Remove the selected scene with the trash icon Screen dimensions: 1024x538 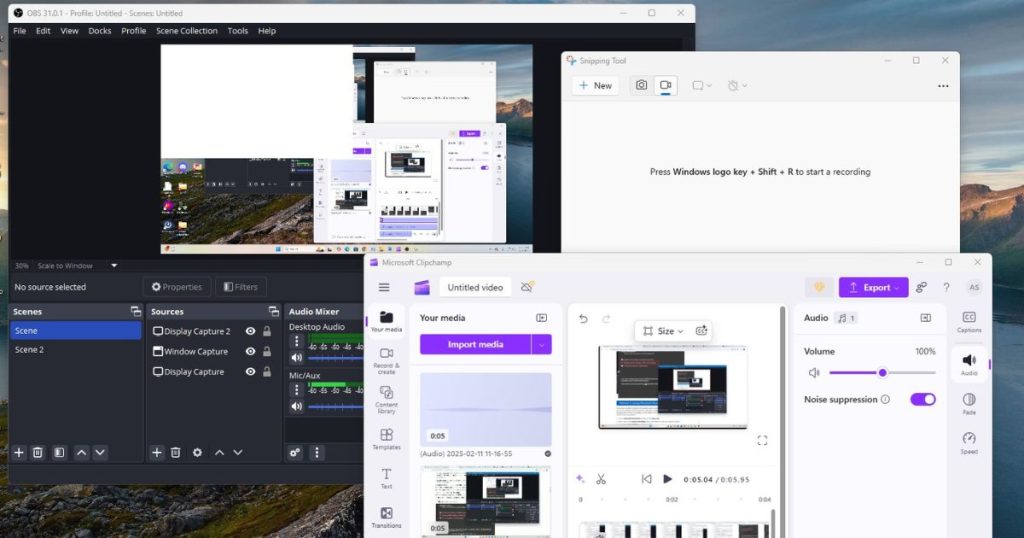pos(38,452)
